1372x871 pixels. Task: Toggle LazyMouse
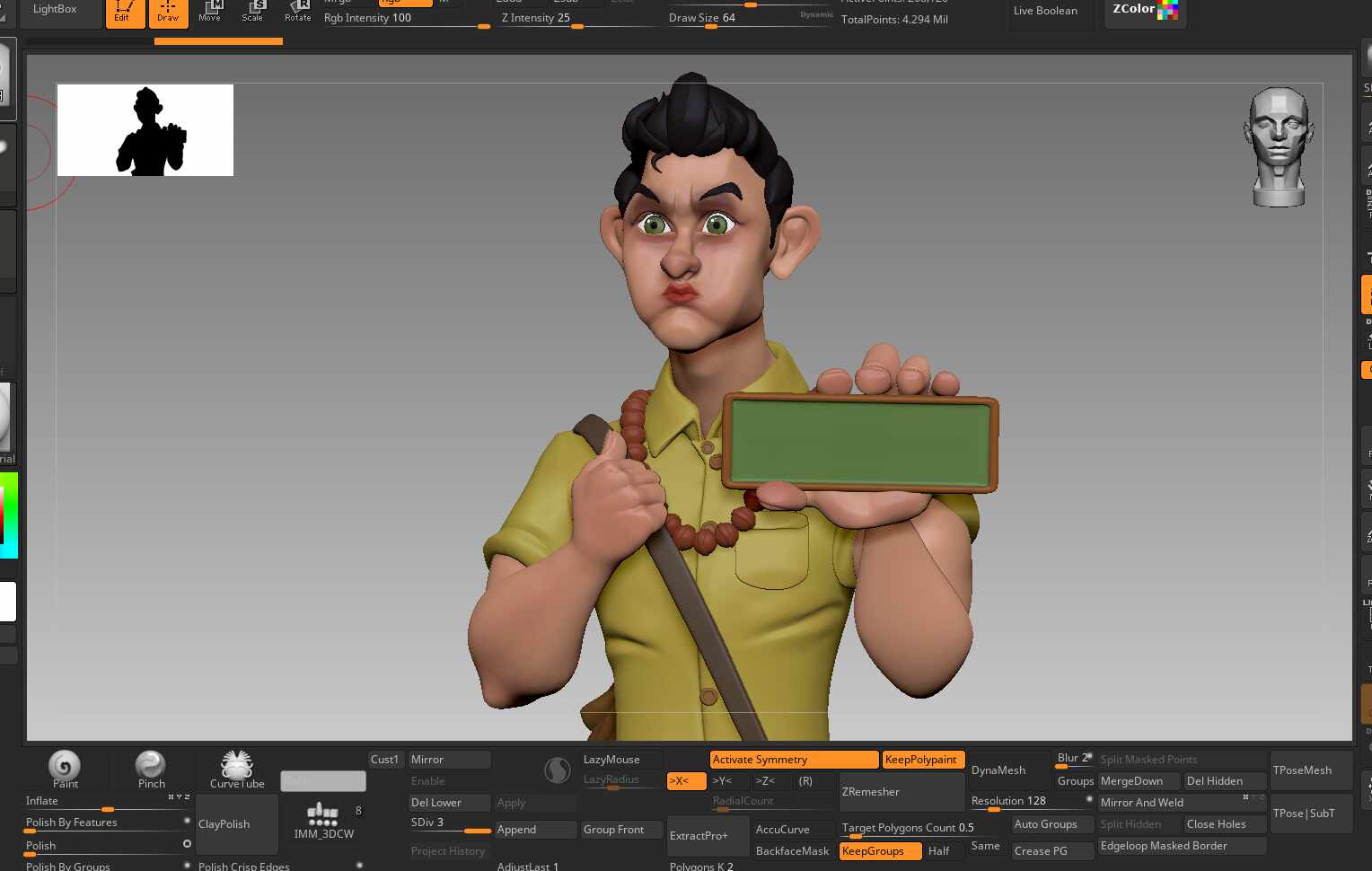(621, 760)
